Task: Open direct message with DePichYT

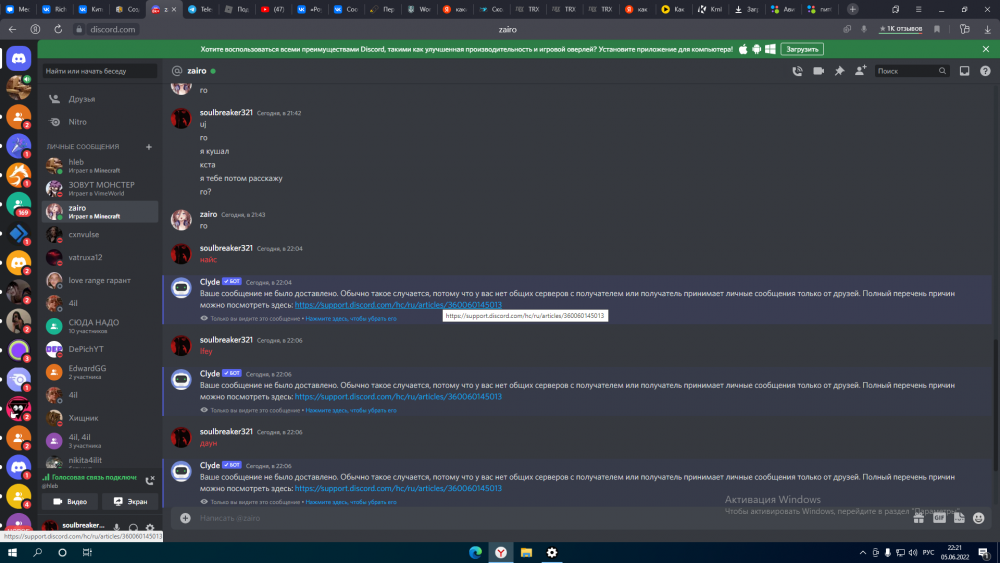Action: [x=100, y=349]
